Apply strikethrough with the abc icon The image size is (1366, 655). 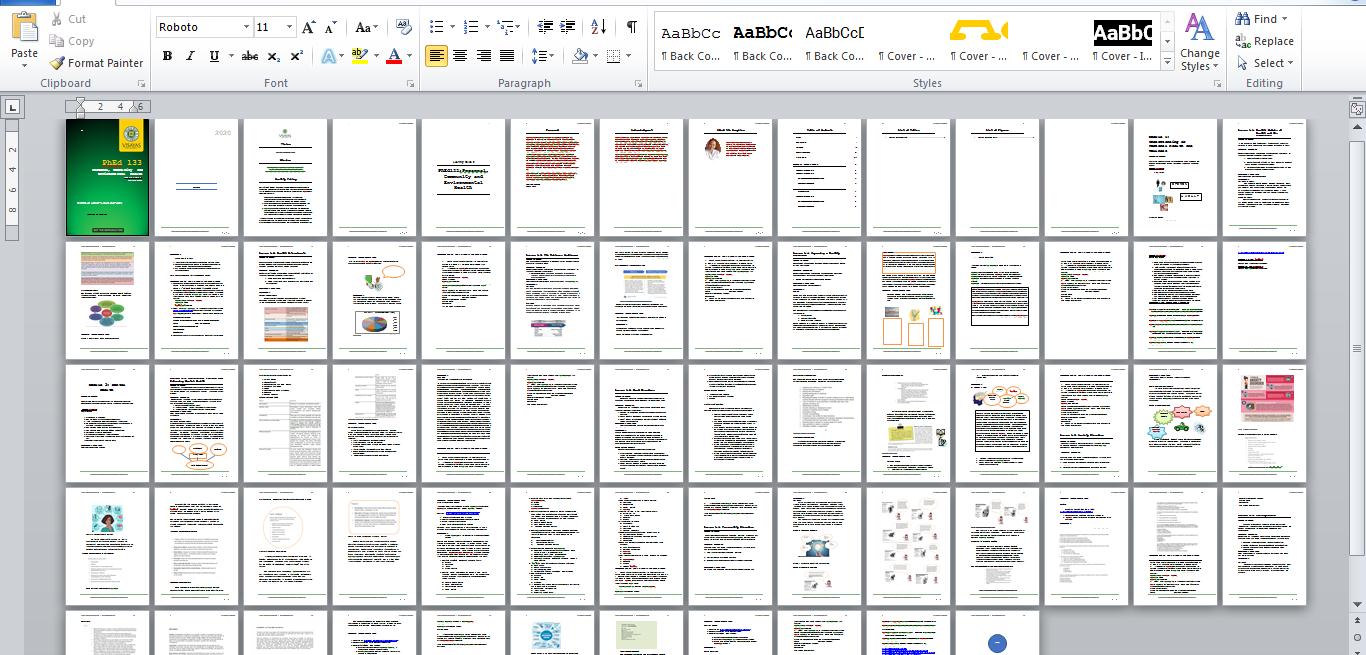250,57
